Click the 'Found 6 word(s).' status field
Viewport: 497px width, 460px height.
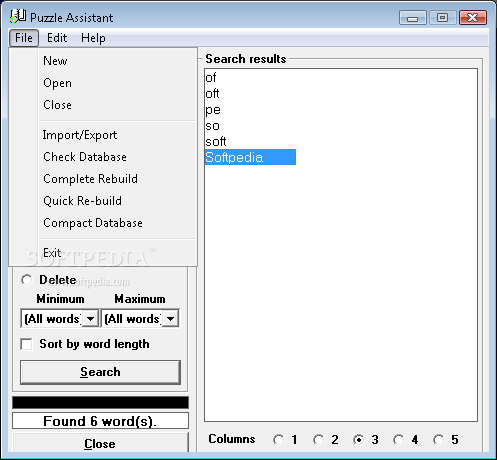(x=100, y=421)
